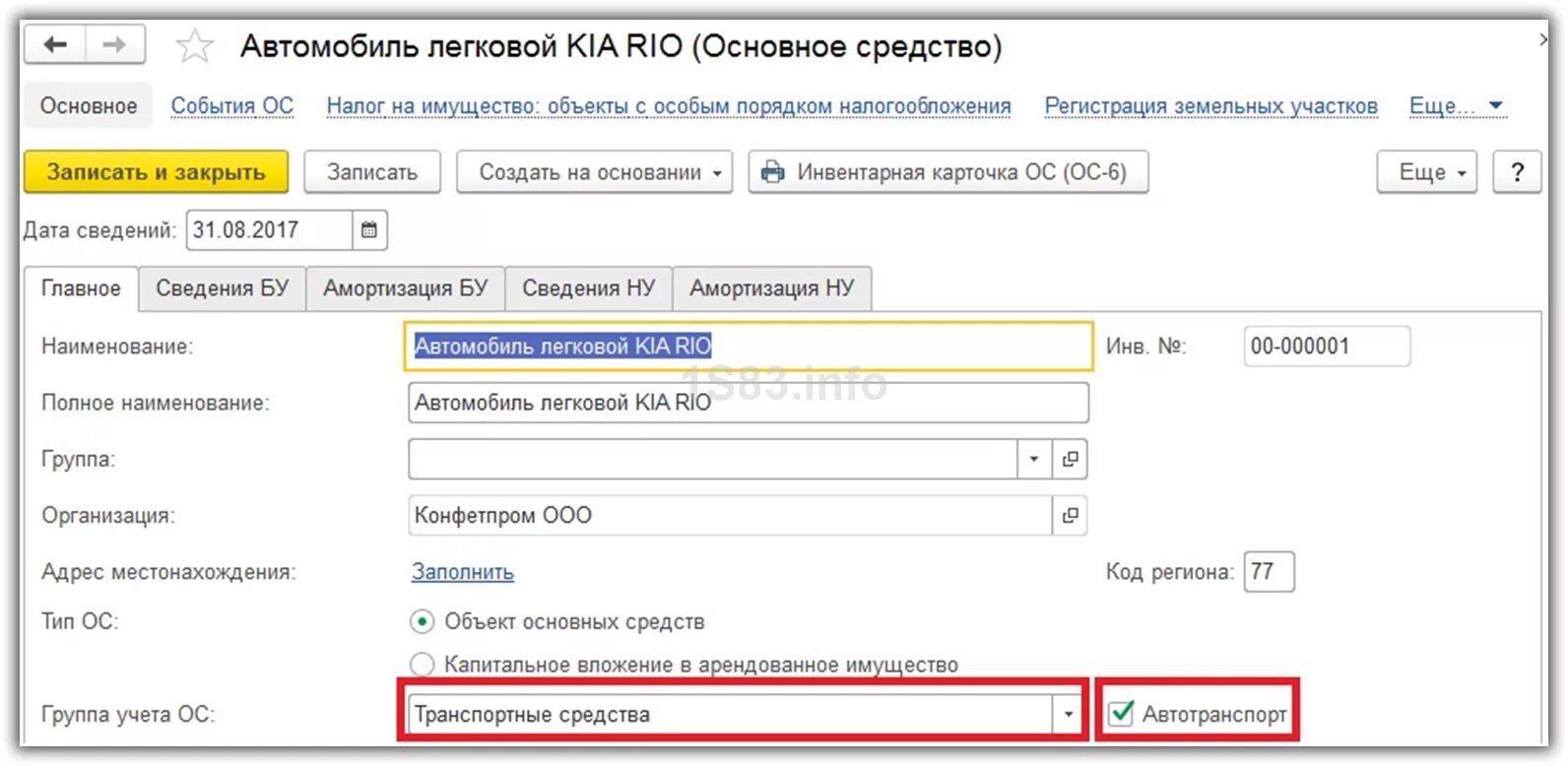Go forward with the right arrow button
Image resolution: width=1568 pixels, height=766 pixels.
pos(115,44)
